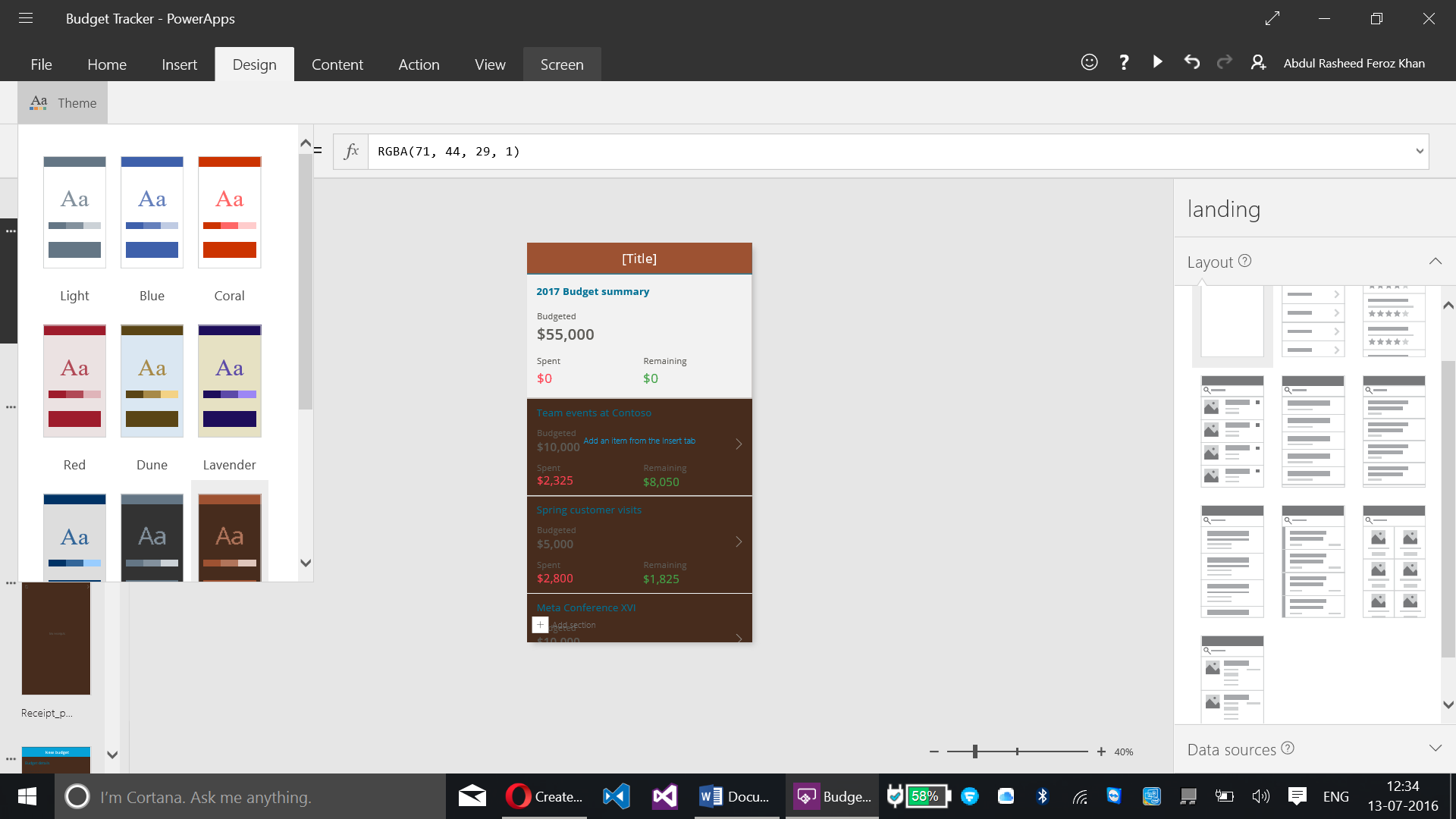Image resolution: width=1456 pixels, height=819 pixels.
Task: Open Team events at Contoso chevron
Action: (x=739, y=444)
